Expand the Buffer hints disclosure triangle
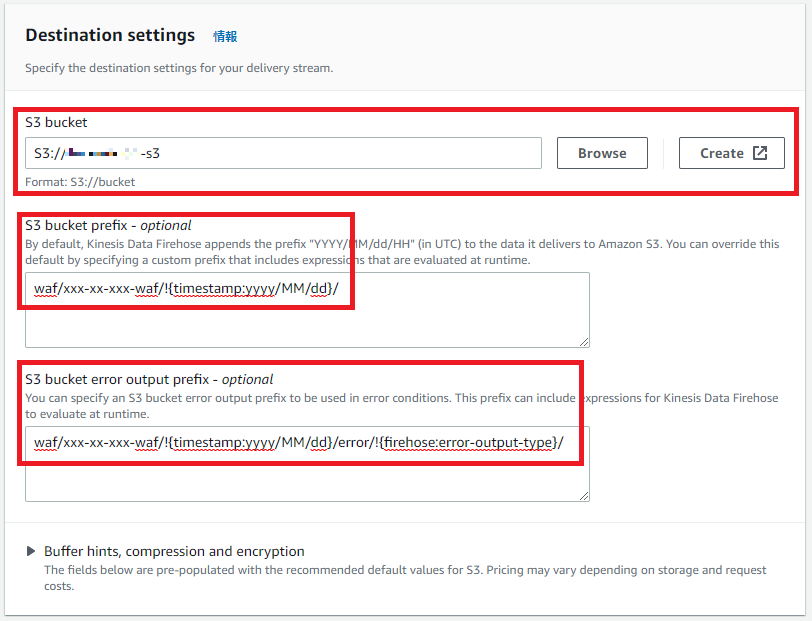The width and height of the screenshot is (812, 621). pos(31,551)
